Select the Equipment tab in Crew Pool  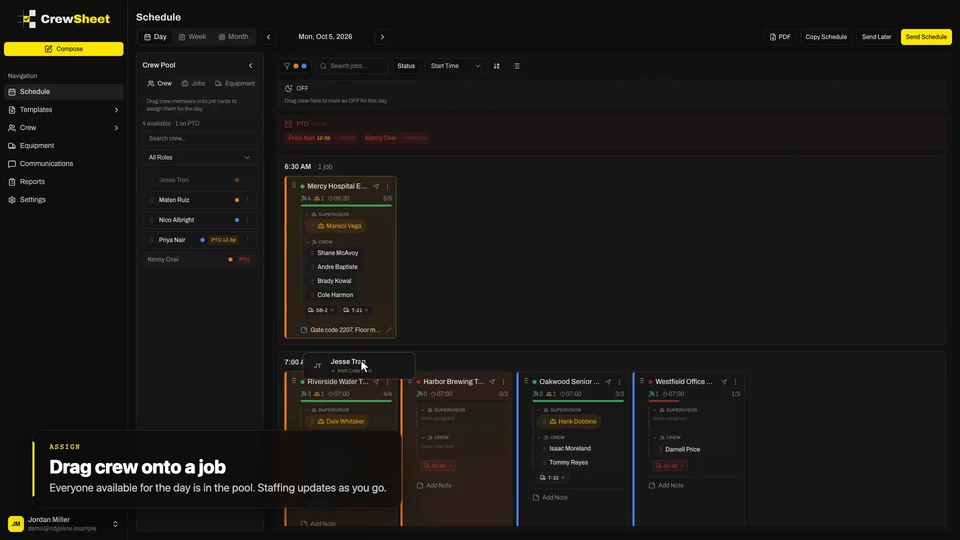click(234, 83)
